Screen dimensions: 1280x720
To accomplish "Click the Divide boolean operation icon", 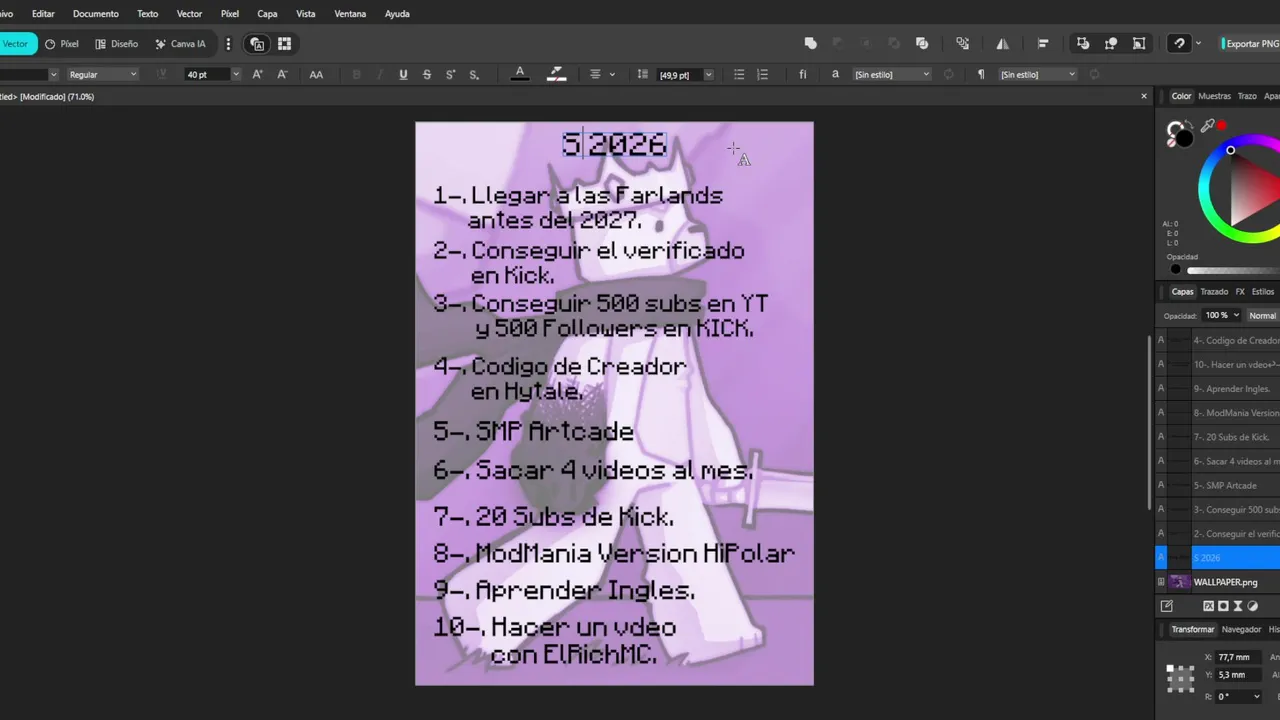I will point(922,44).
